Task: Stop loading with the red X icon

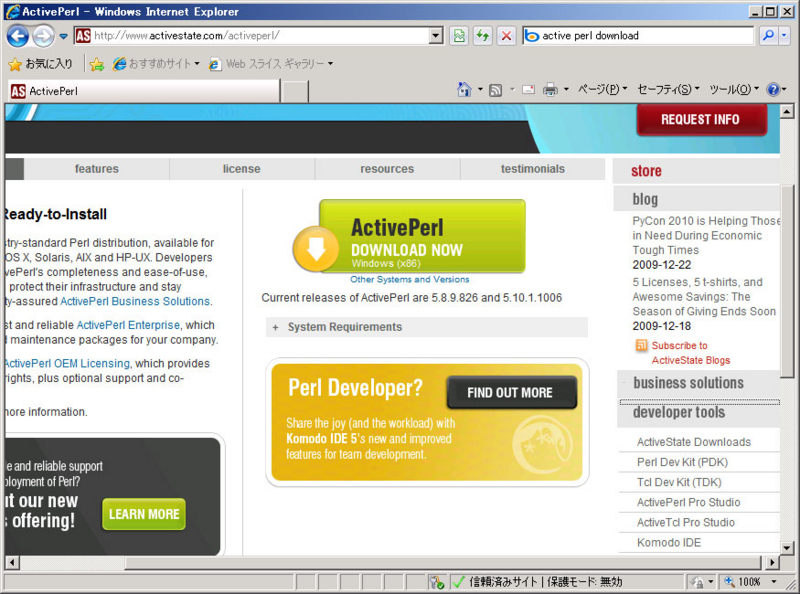Action: click(x=506, y=36)
